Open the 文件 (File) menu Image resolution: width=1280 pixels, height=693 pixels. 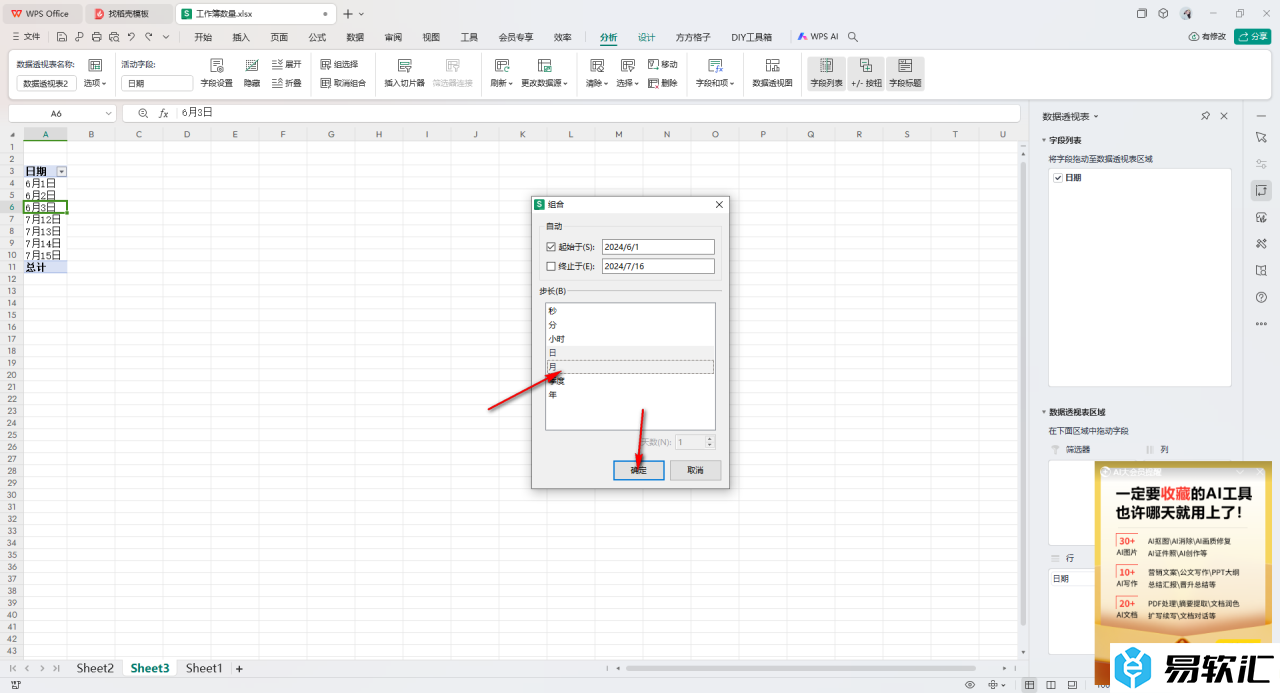(25, 37)
